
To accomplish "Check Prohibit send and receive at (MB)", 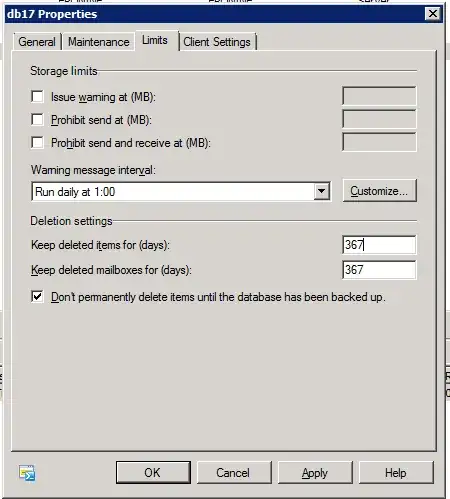I will pos(37,142).
